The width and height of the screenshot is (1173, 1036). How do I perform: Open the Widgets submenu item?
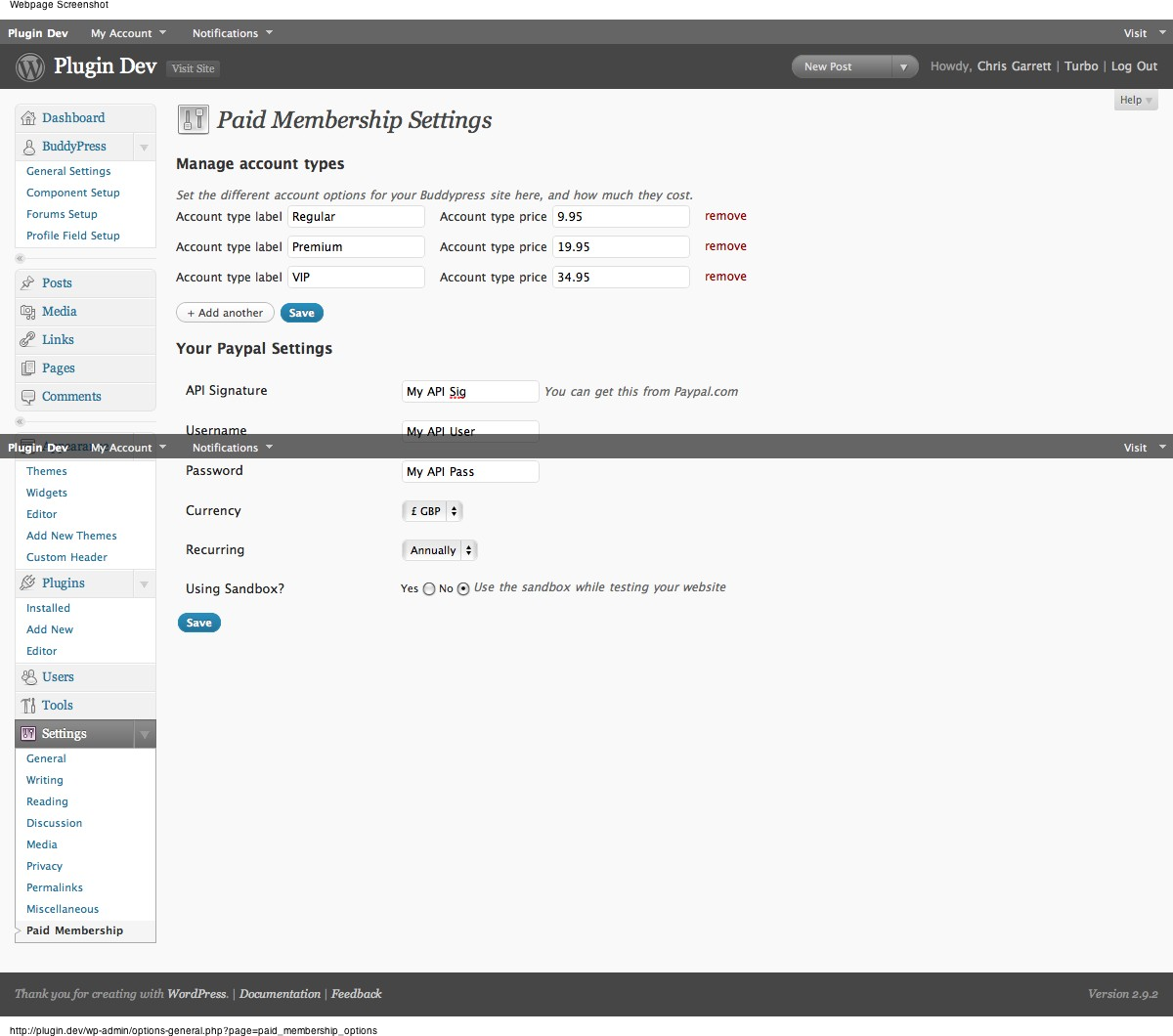tap(47, 493)
